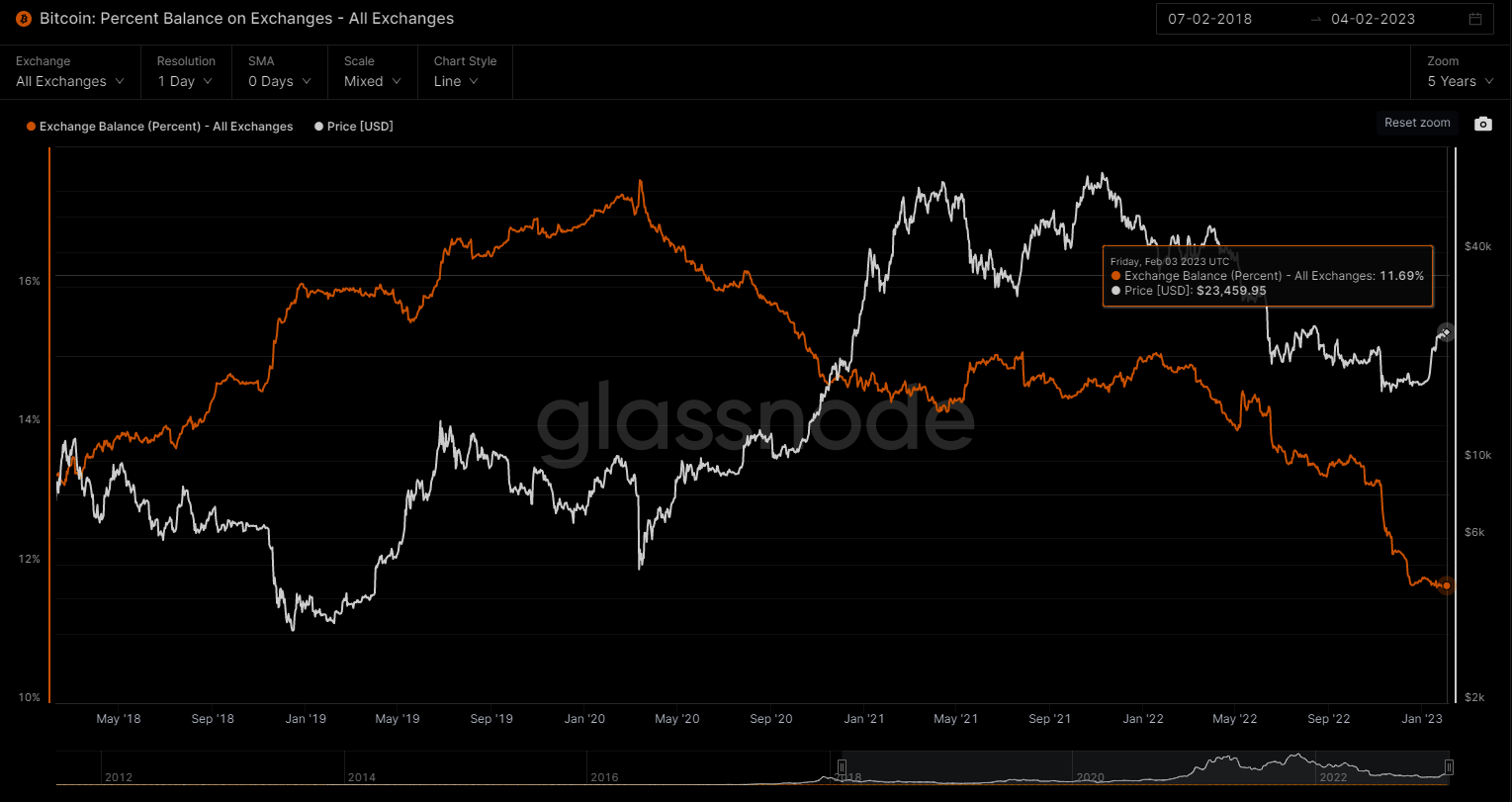Click the Bitcoin logo icon

[24, 19]
